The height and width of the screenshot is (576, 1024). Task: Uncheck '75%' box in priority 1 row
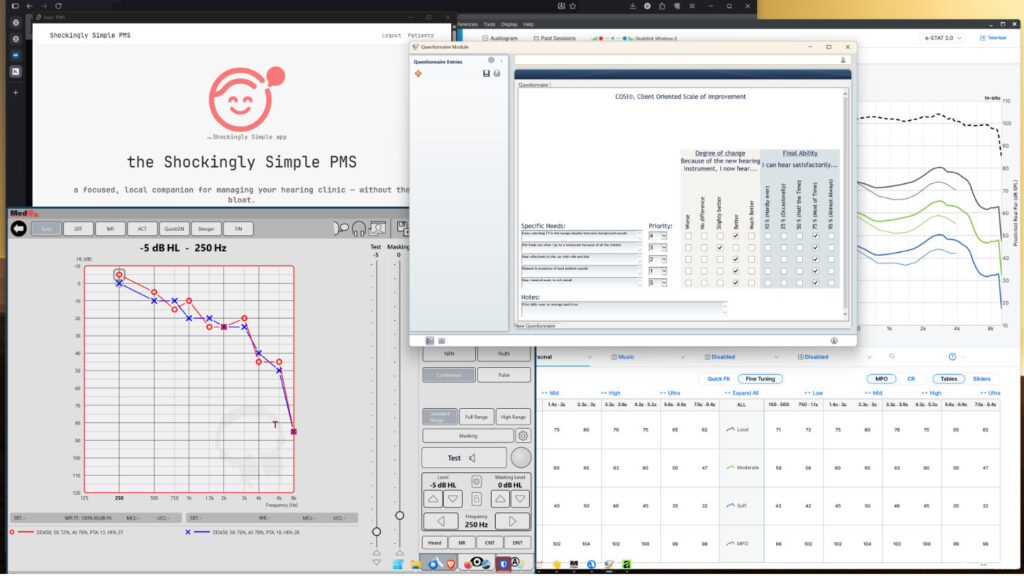(815, 271)
